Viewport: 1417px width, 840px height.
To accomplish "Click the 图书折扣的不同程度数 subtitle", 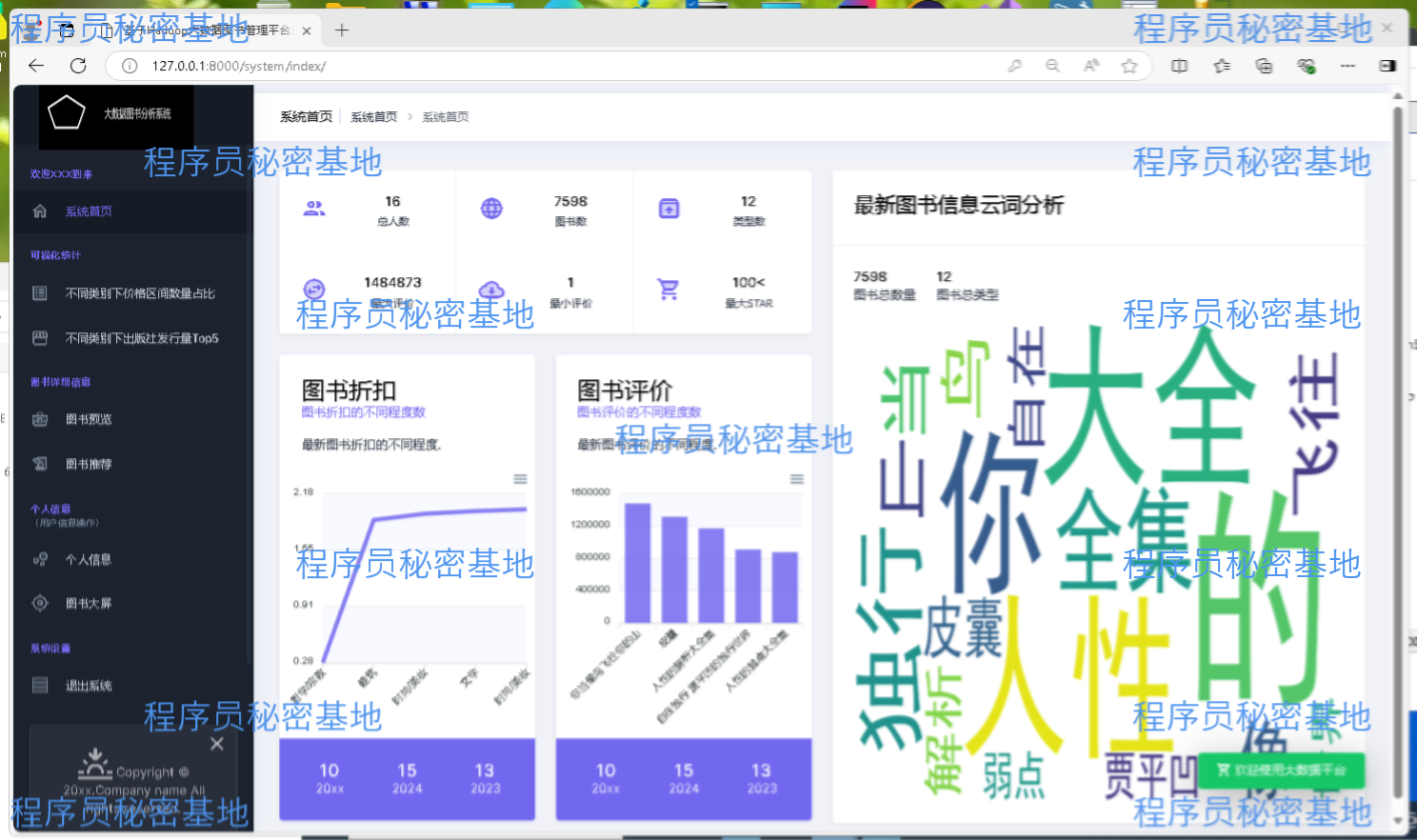I will [x=364, y=412].
